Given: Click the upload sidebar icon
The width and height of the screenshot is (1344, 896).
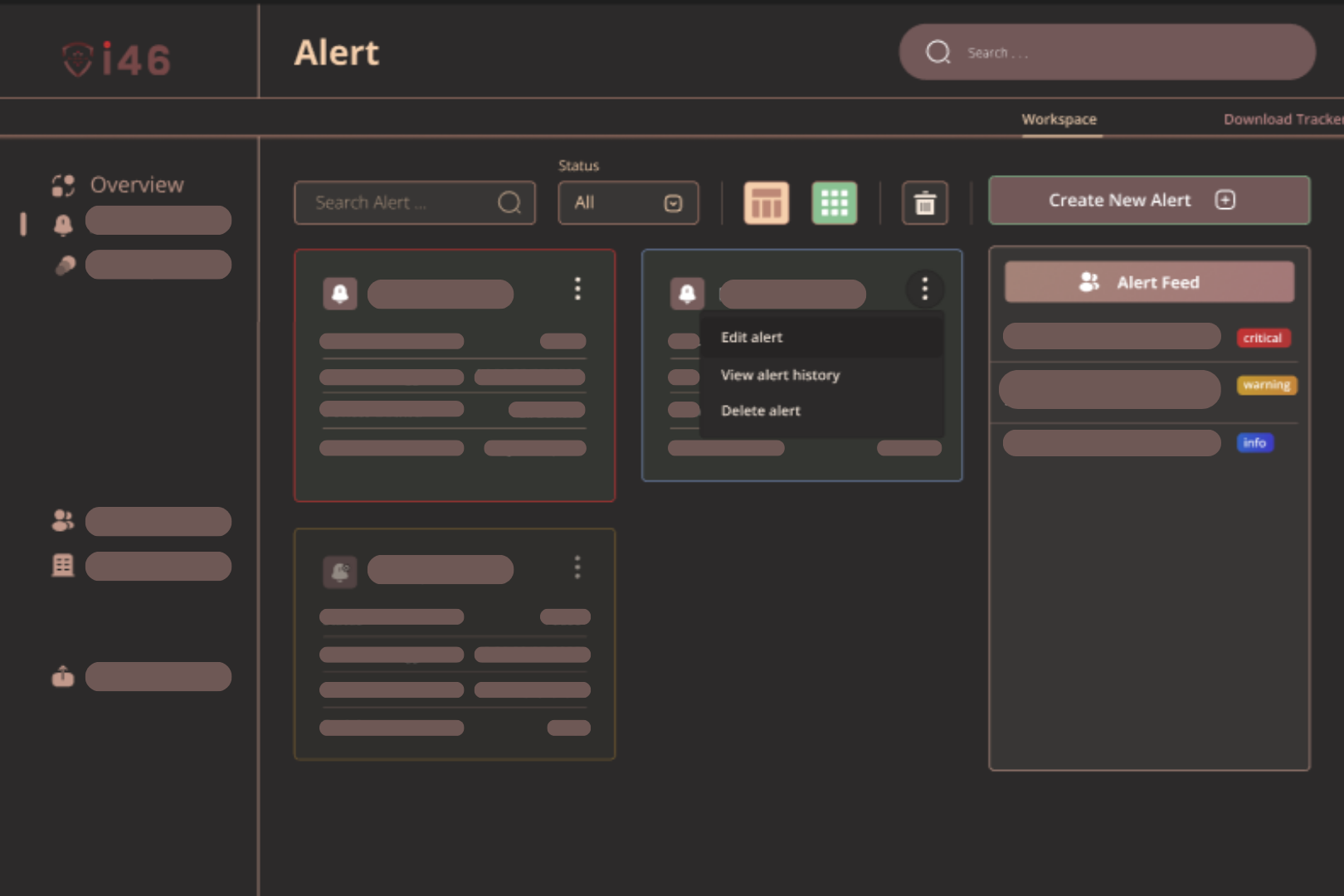Looking at the screenshot, I should (x=63, y=676).
